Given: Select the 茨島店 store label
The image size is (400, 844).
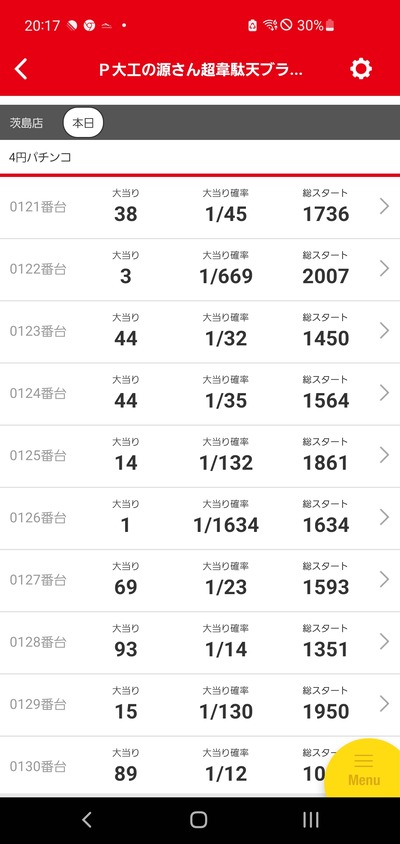Looking at the screenshot, I should [26, 123].
